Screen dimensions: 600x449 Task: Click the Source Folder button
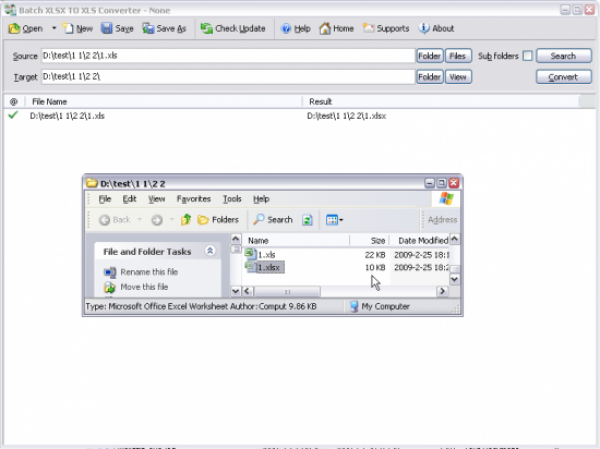click(x=429, y=56)
